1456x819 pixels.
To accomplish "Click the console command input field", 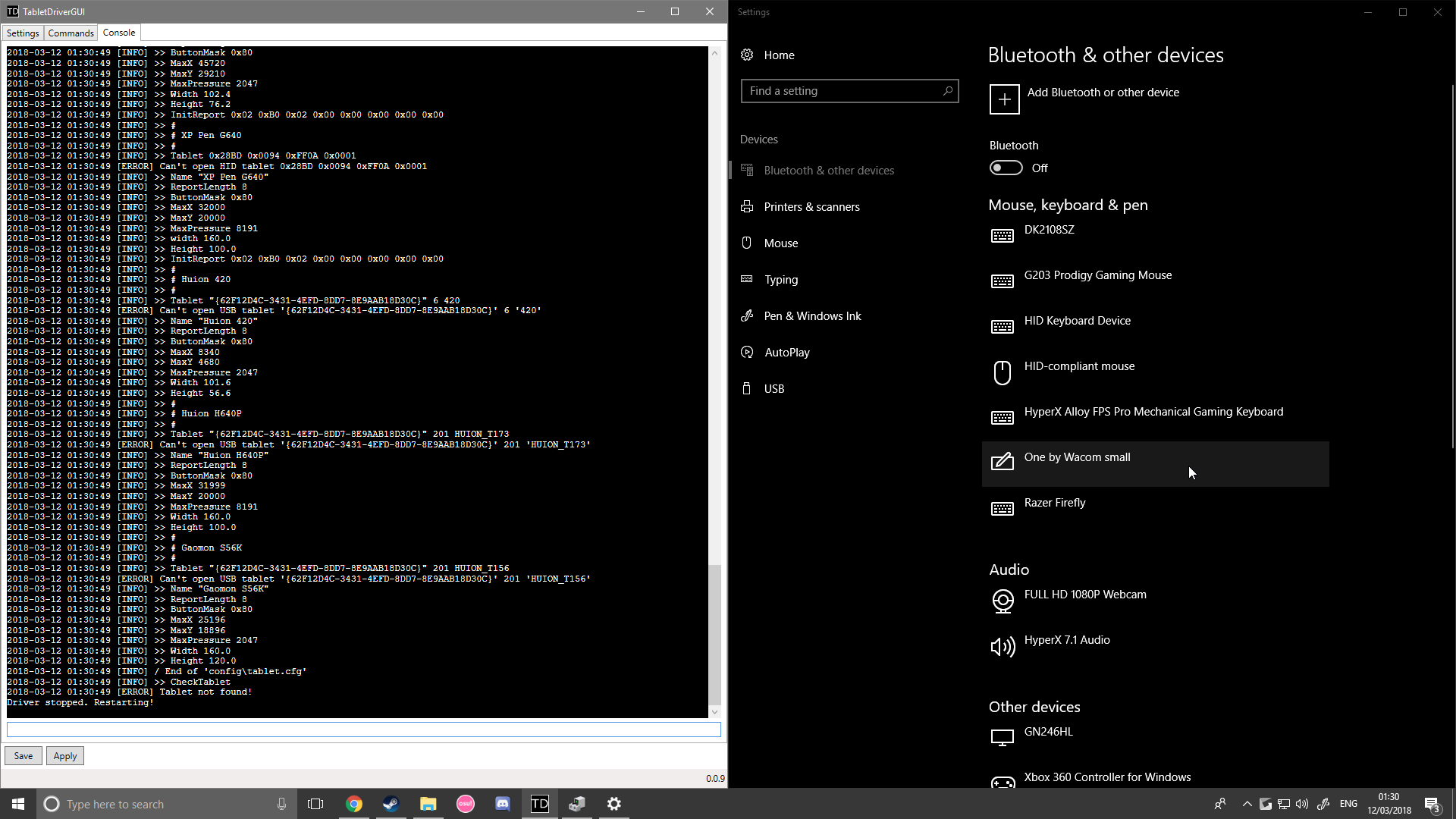I will [x=363, y=730].
